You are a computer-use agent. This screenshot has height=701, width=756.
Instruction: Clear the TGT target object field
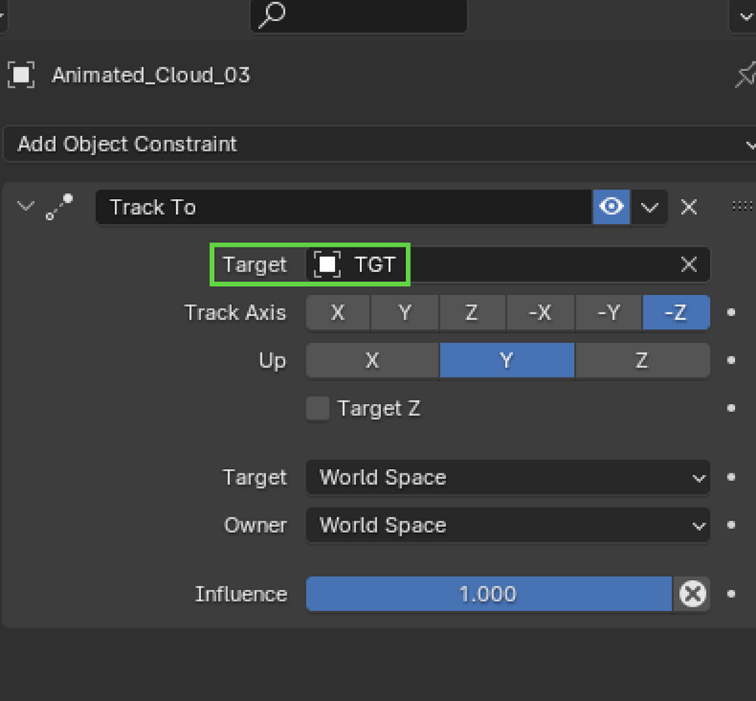689,264
